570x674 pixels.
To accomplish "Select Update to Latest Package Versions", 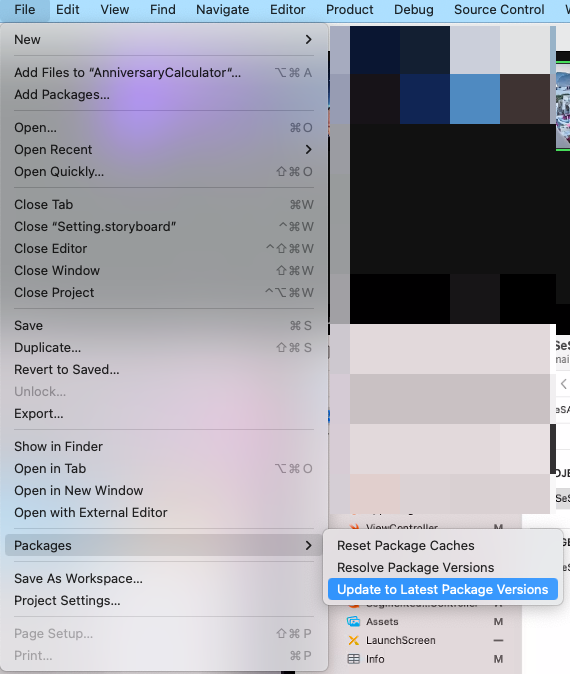I will 443,589.
